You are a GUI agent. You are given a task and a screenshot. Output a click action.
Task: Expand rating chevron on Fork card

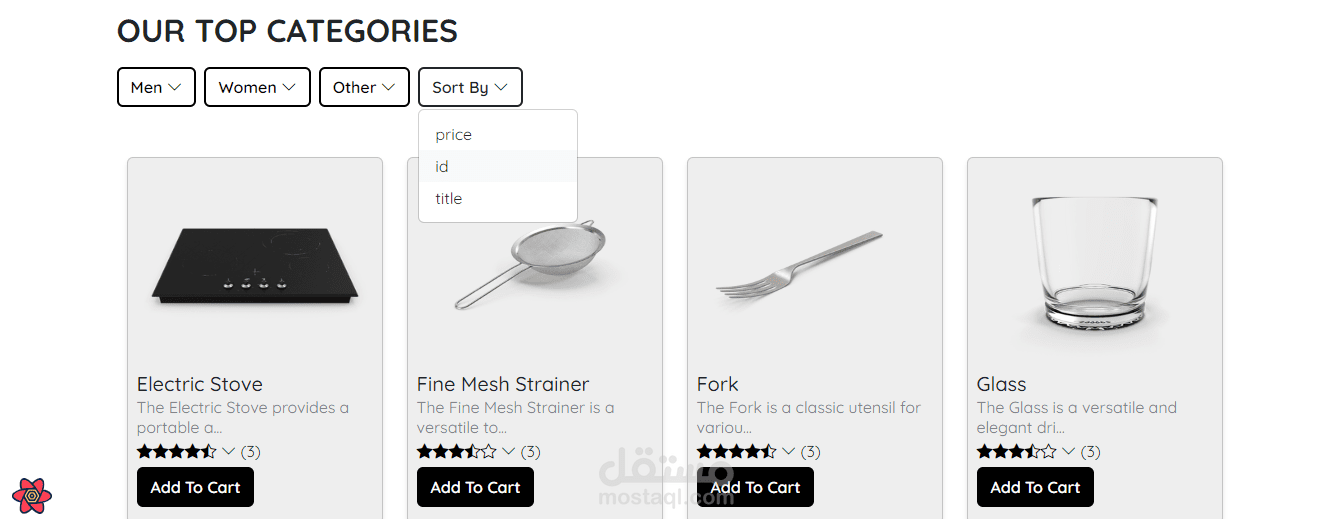tap(788, 452)
